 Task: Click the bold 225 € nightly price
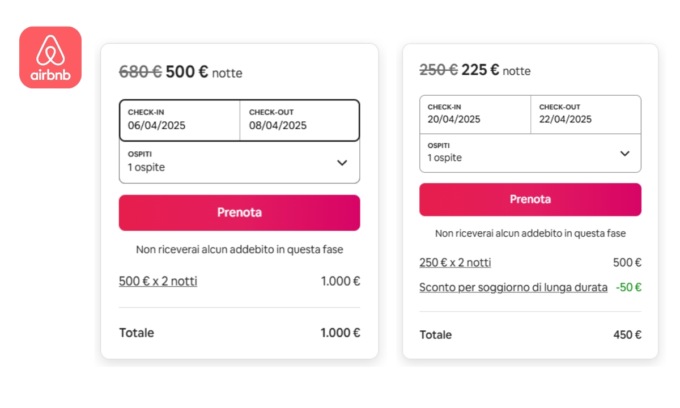click(480, 70)
